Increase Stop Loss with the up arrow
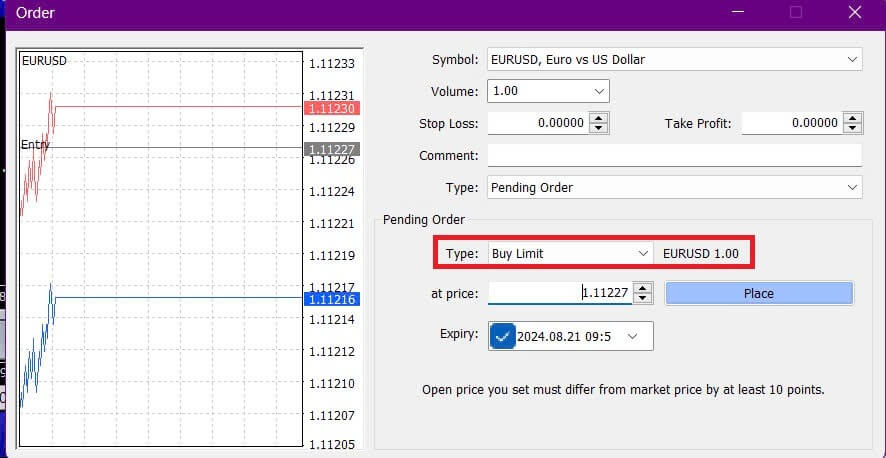The width and height of the screenshot is (886, 458). (x=599, y=119)
